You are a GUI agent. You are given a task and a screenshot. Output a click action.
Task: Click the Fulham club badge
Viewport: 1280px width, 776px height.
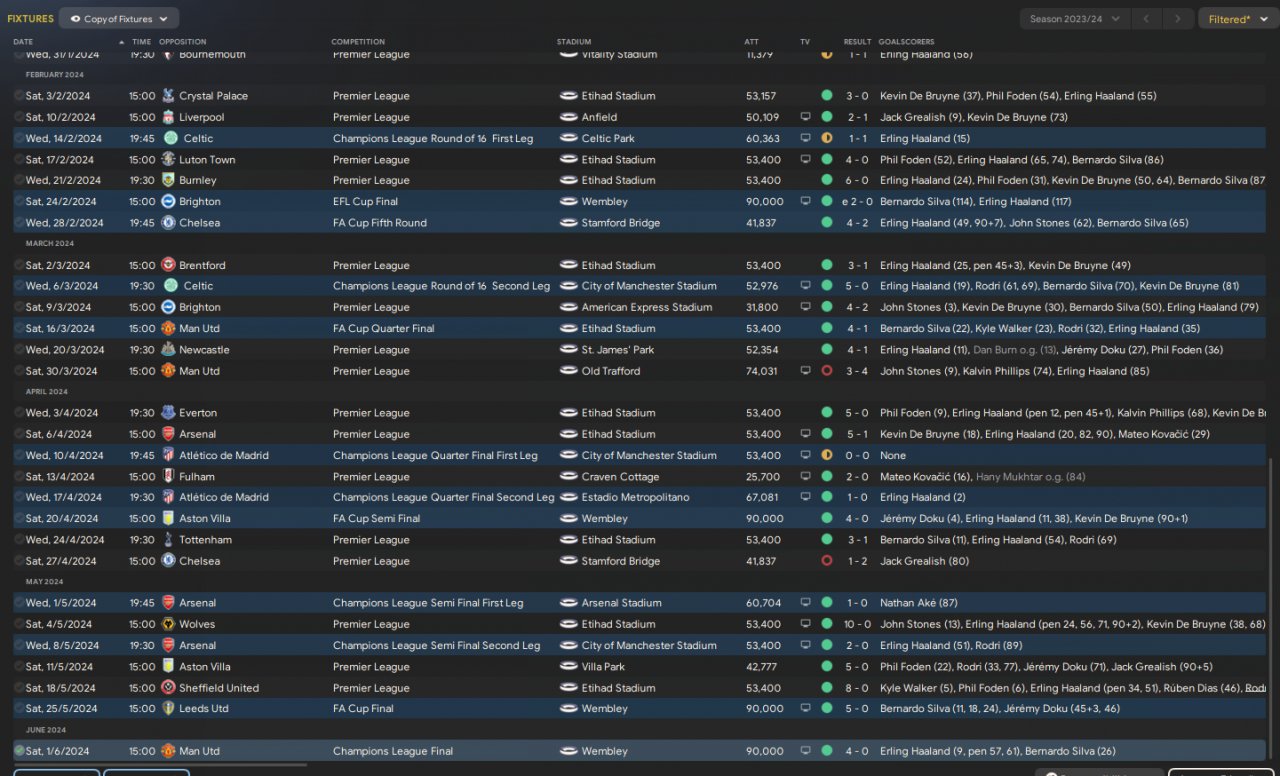[x=169, y=476]
